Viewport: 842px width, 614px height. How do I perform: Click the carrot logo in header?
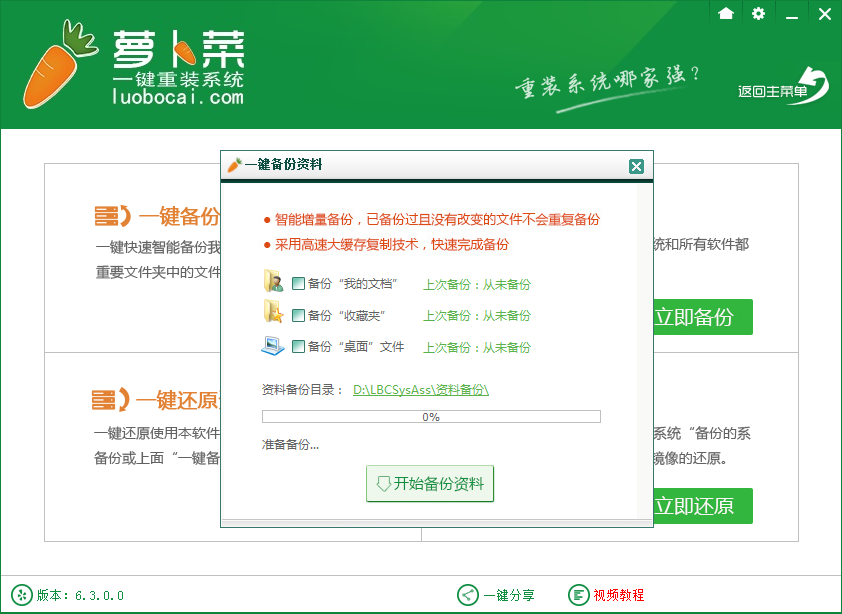60,64
